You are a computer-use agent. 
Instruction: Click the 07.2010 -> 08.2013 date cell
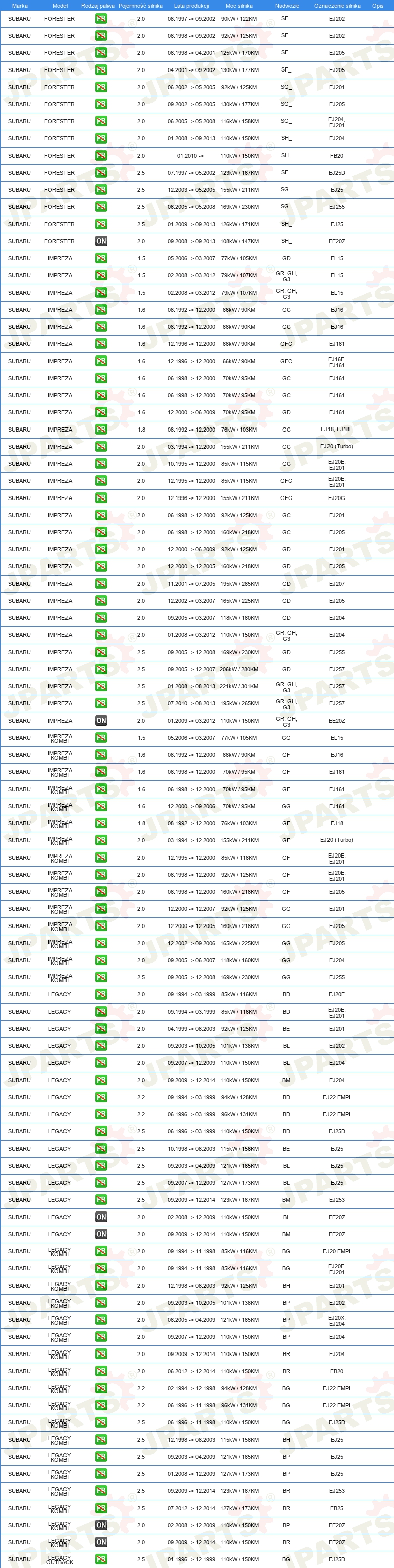click(x=191, y=703)
